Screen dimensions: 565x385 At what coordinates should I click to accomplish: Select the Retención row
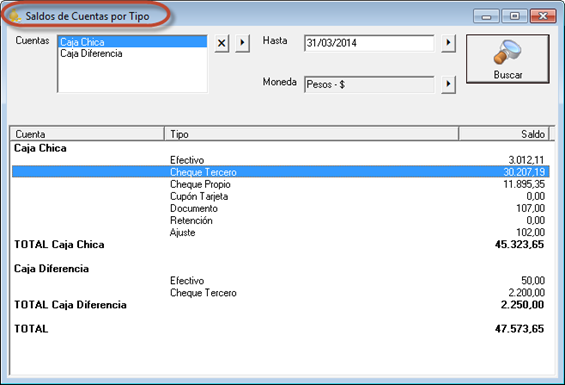click(281, 220)
